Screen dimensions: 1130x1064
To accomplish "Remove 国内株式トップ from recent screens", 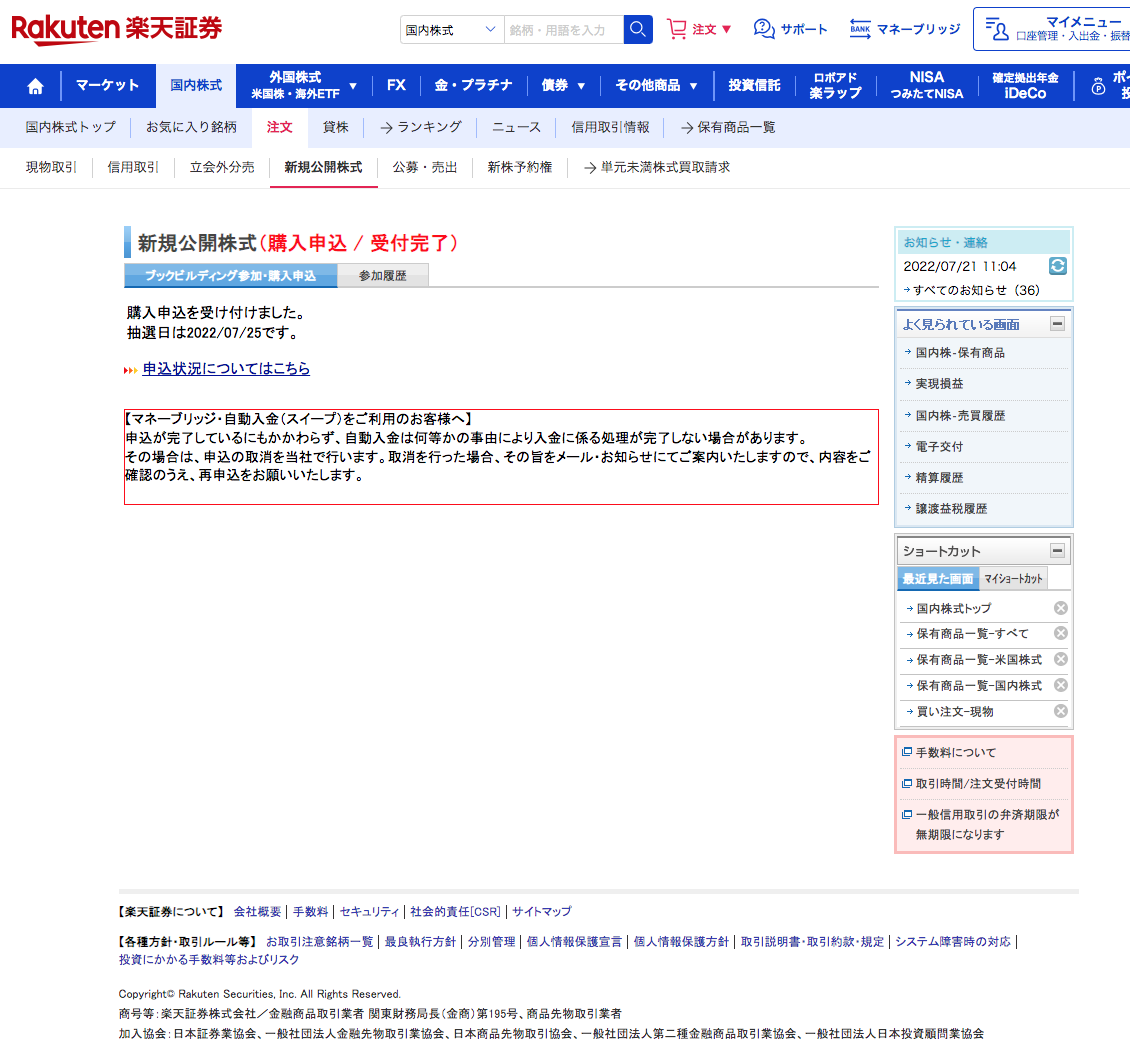I will (x=1060, y=608).
